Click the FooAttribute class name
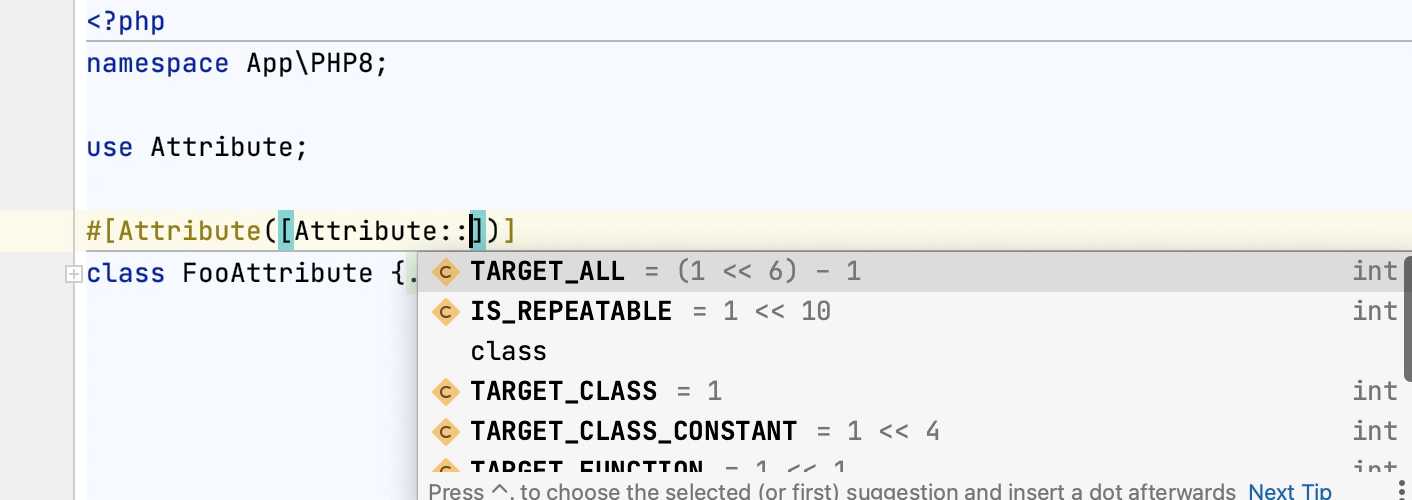 tap(277, 273)
